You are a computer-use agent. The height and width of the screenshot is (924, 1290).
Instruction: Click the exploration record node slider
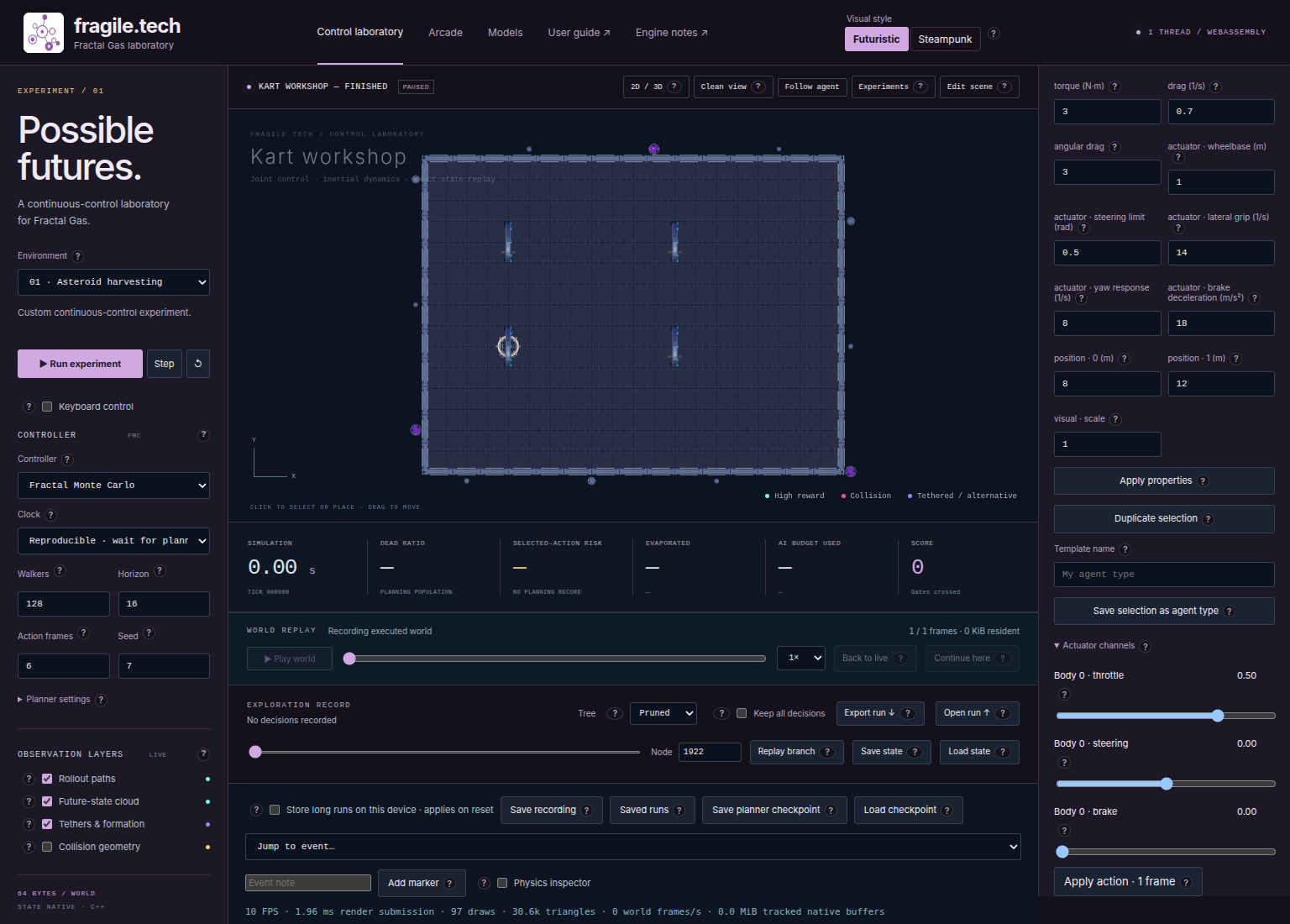pyautogui.click(x=444, y=752)
